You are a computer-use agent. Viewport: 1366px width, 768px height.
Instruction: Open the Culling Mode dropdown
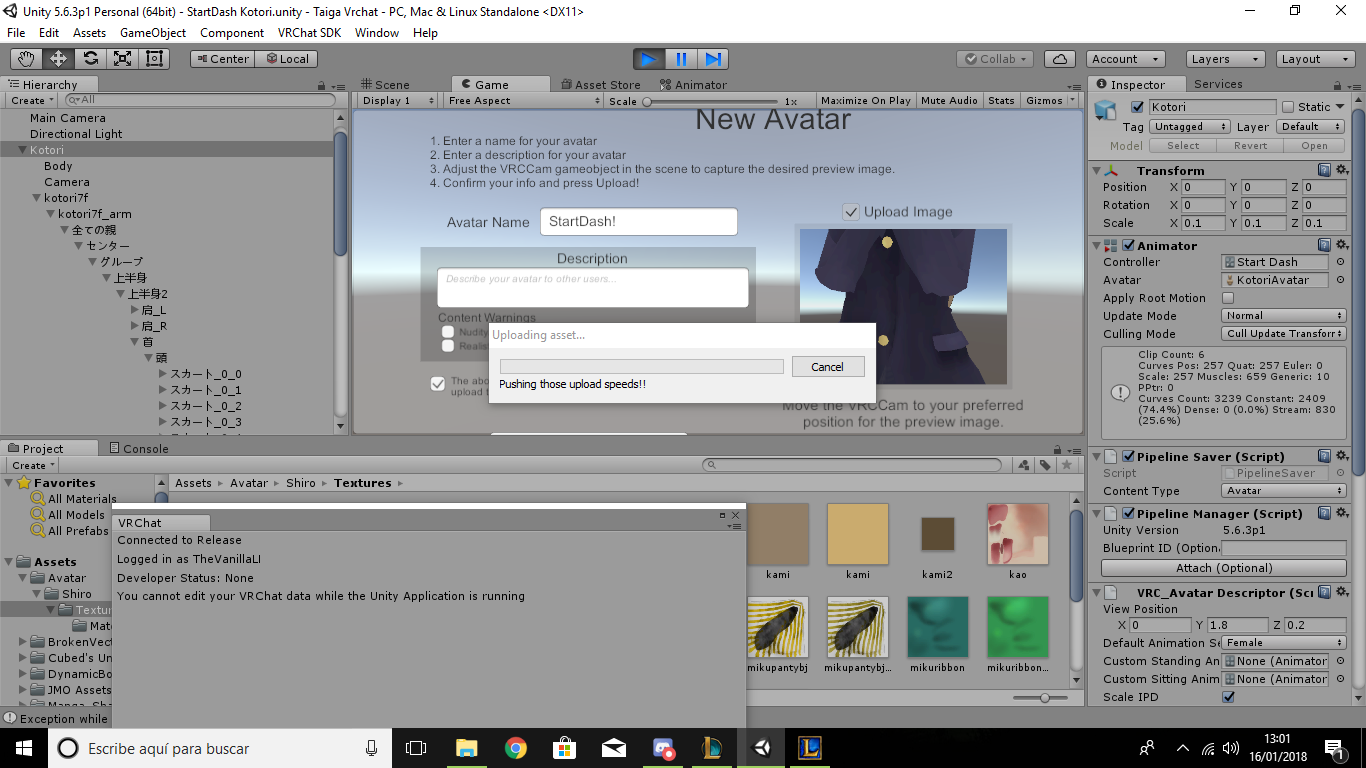[1284, 334]
